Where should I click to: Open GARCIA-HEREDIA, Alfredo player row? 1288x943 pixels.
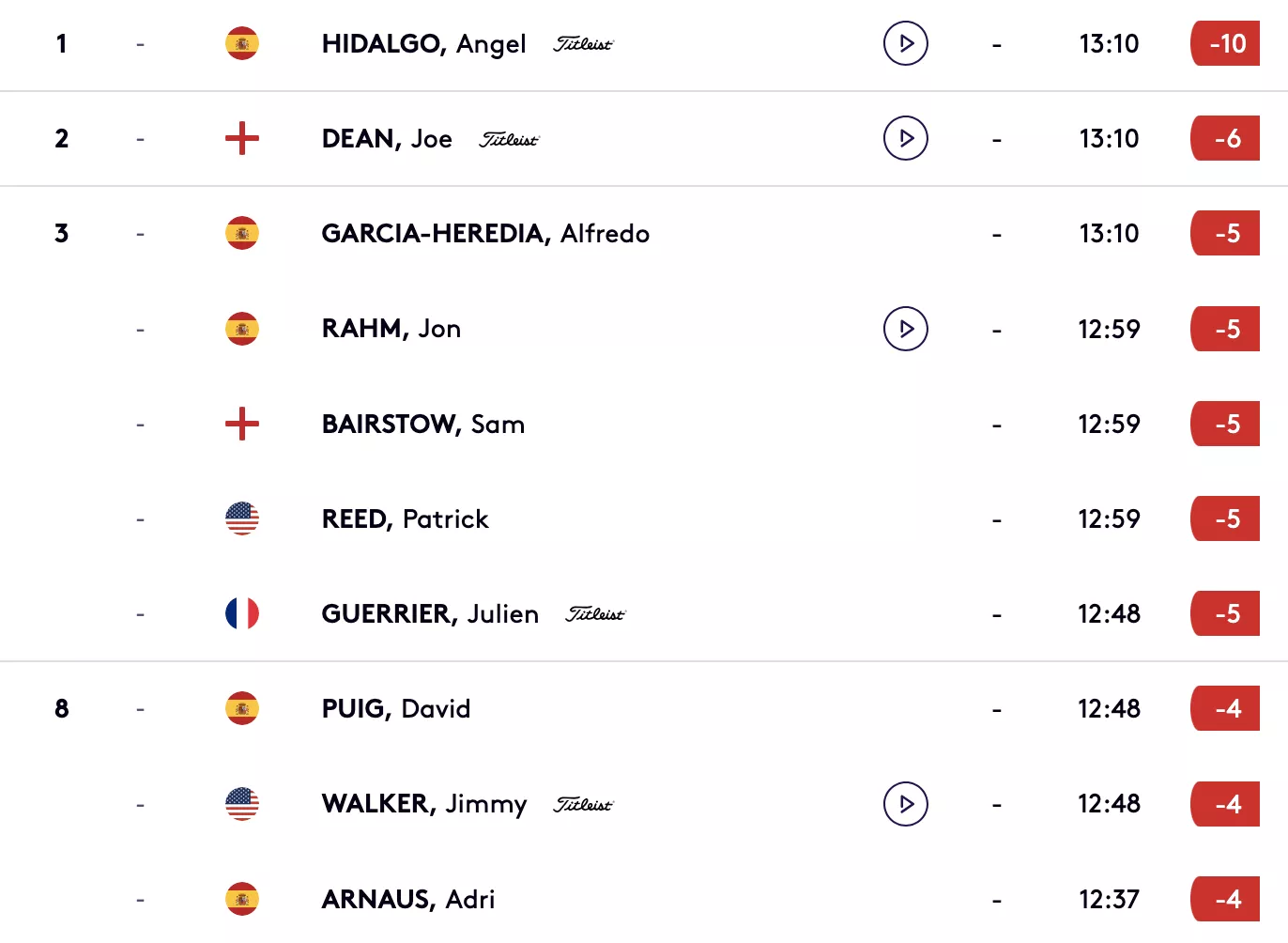(644, 233)
